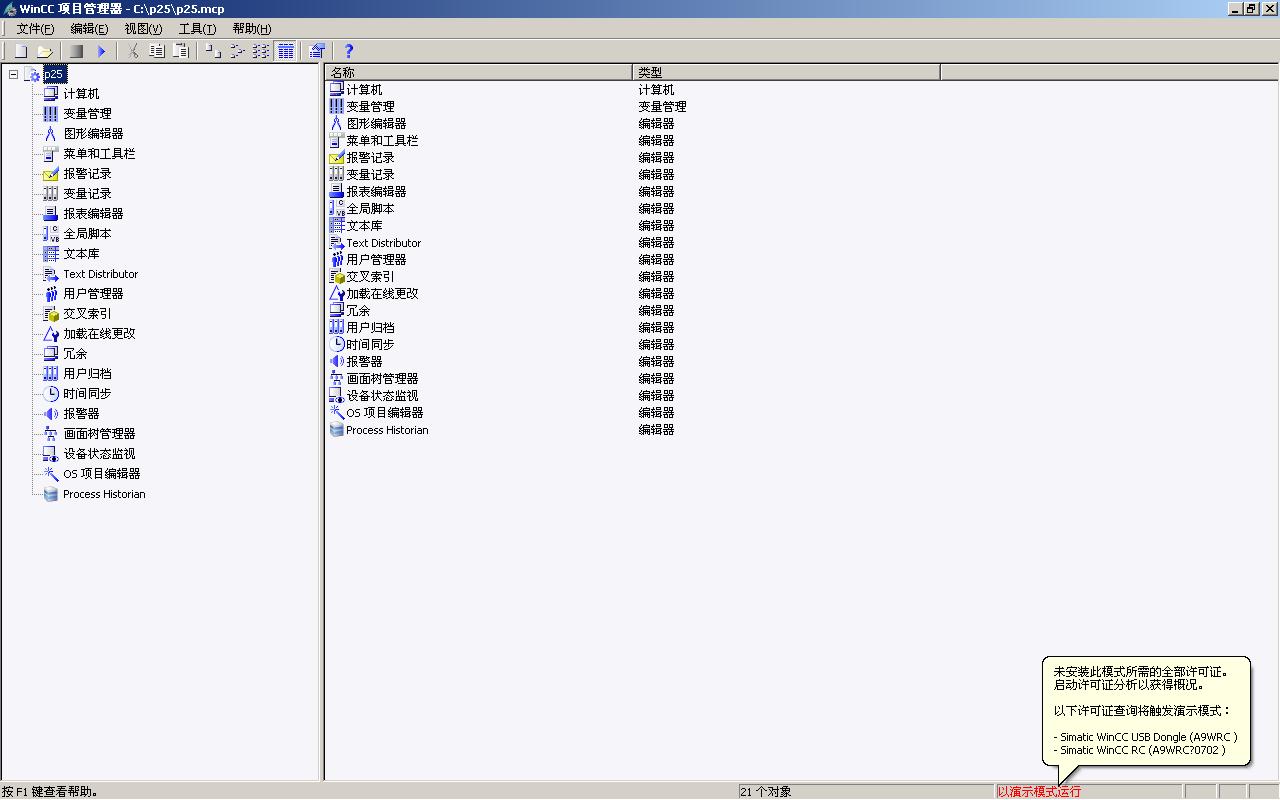The image size is (1280, 800).
Task: Select 菜单和工具栏 in the navigation tree
Action: click(99, 154)
